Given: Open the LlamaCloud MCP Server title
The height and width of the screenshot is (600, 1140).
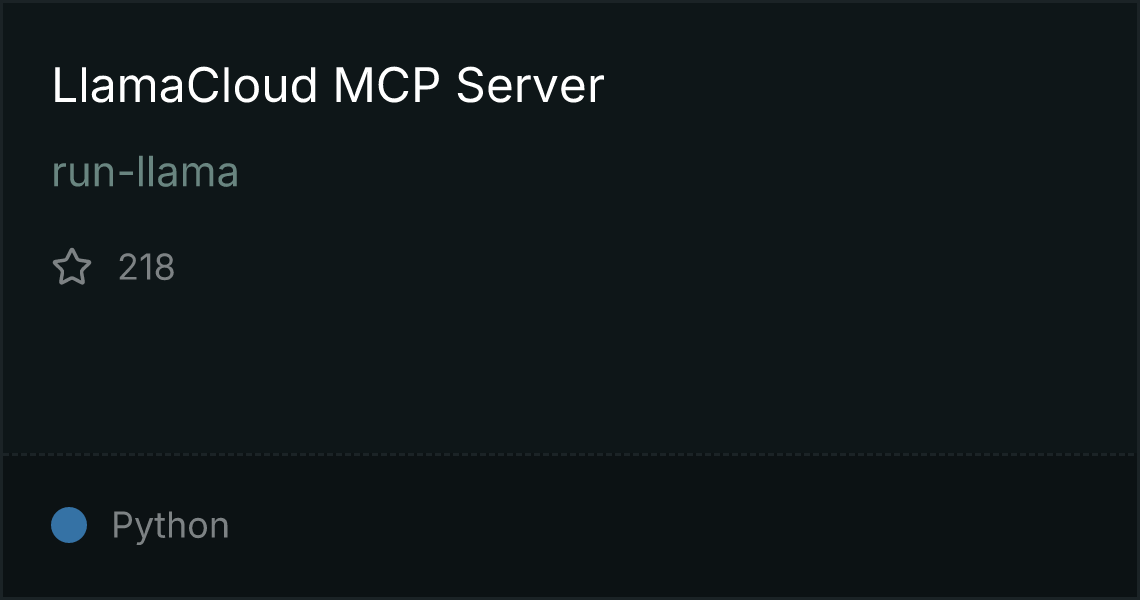Looking at the screenshot, I should click(x=328, y=85).
